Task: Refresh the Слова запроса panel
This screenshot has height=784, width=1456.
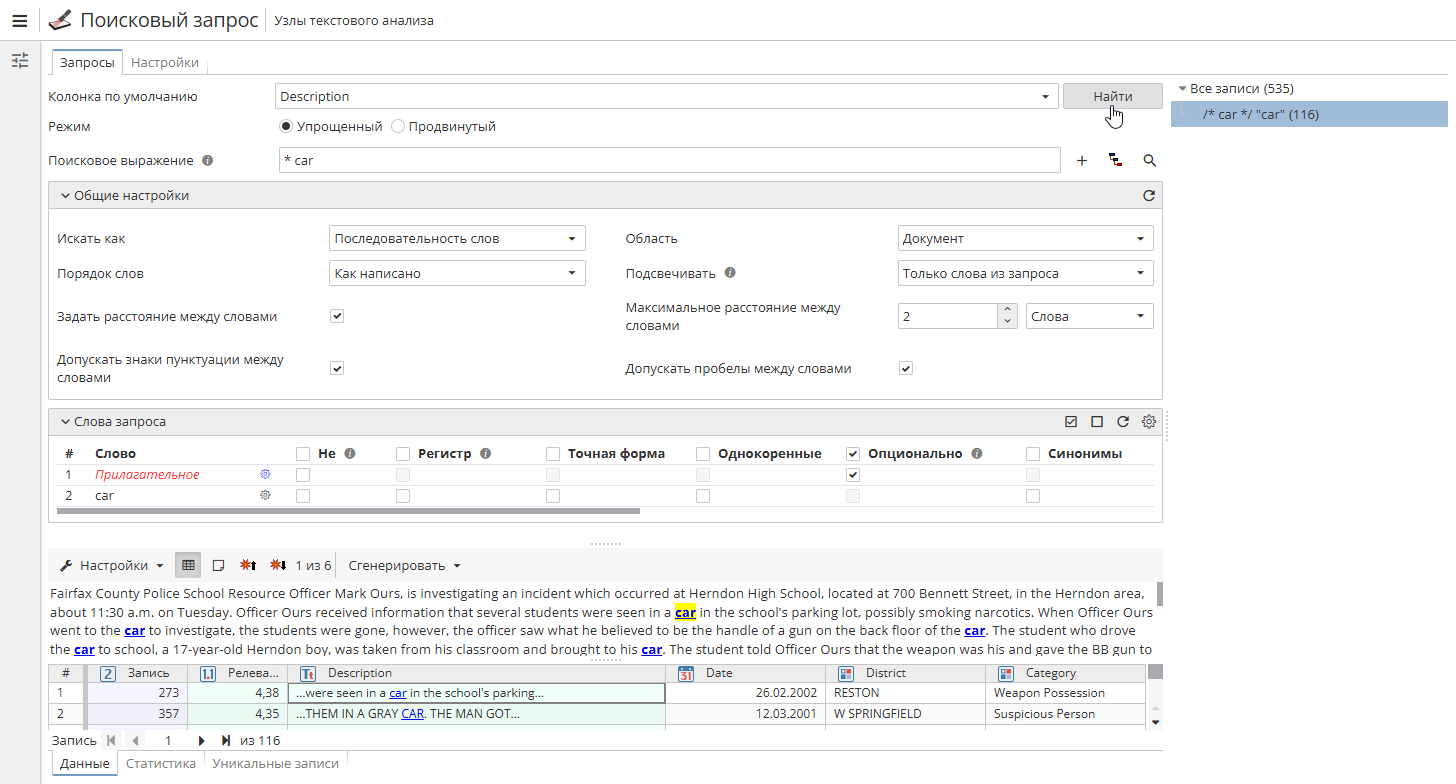Action: (1123, 422)
